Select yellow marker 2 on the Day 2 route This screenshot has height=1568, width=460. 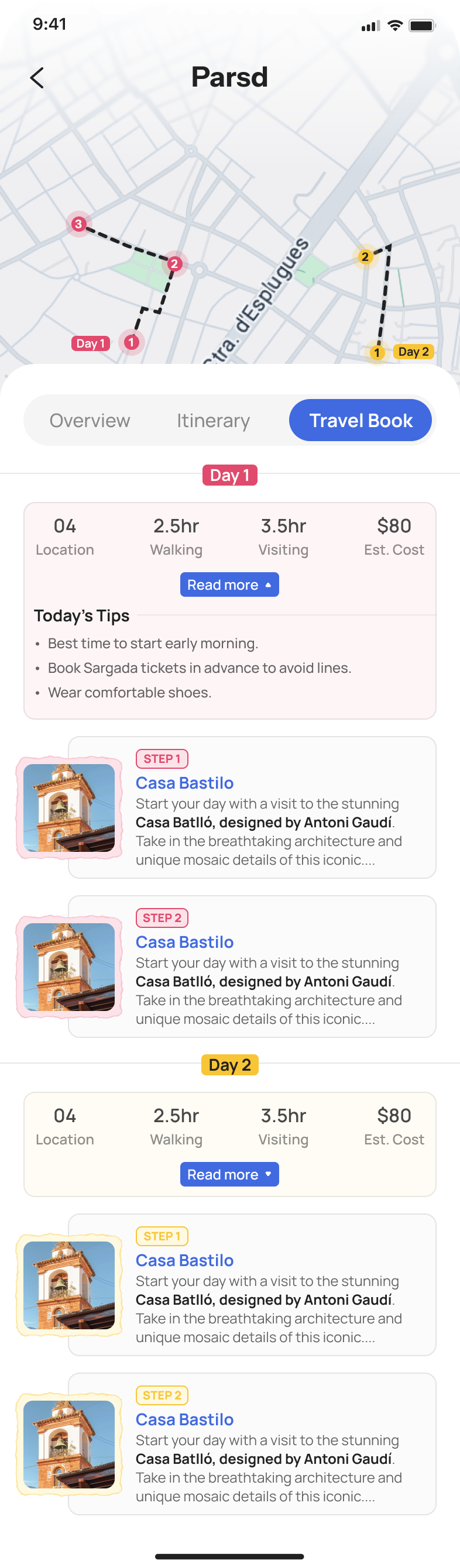366,257
